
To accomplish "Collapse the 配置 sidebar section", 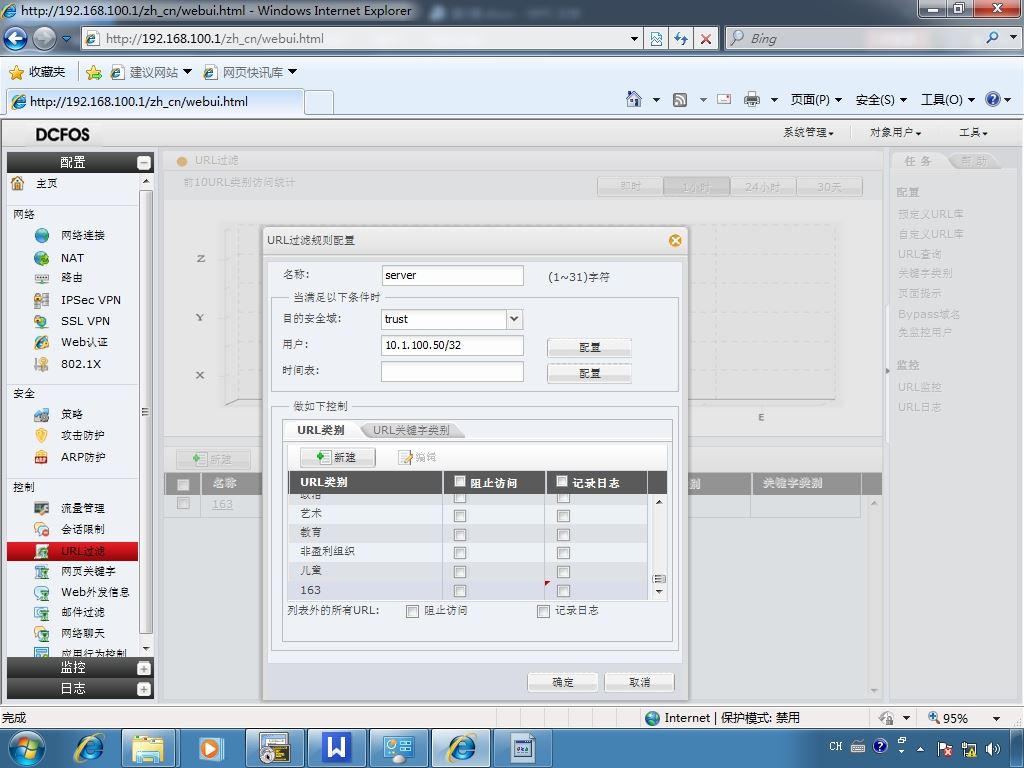I will point(144,163).
